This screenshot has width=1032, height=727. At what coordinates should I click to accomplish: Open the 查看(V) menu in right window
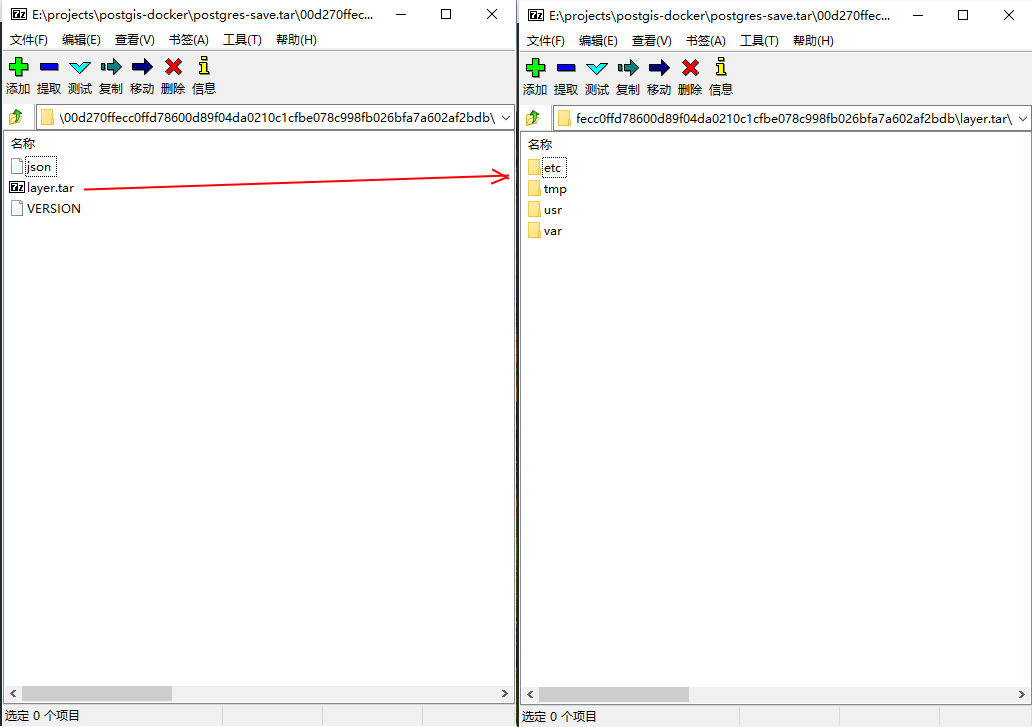651,40
